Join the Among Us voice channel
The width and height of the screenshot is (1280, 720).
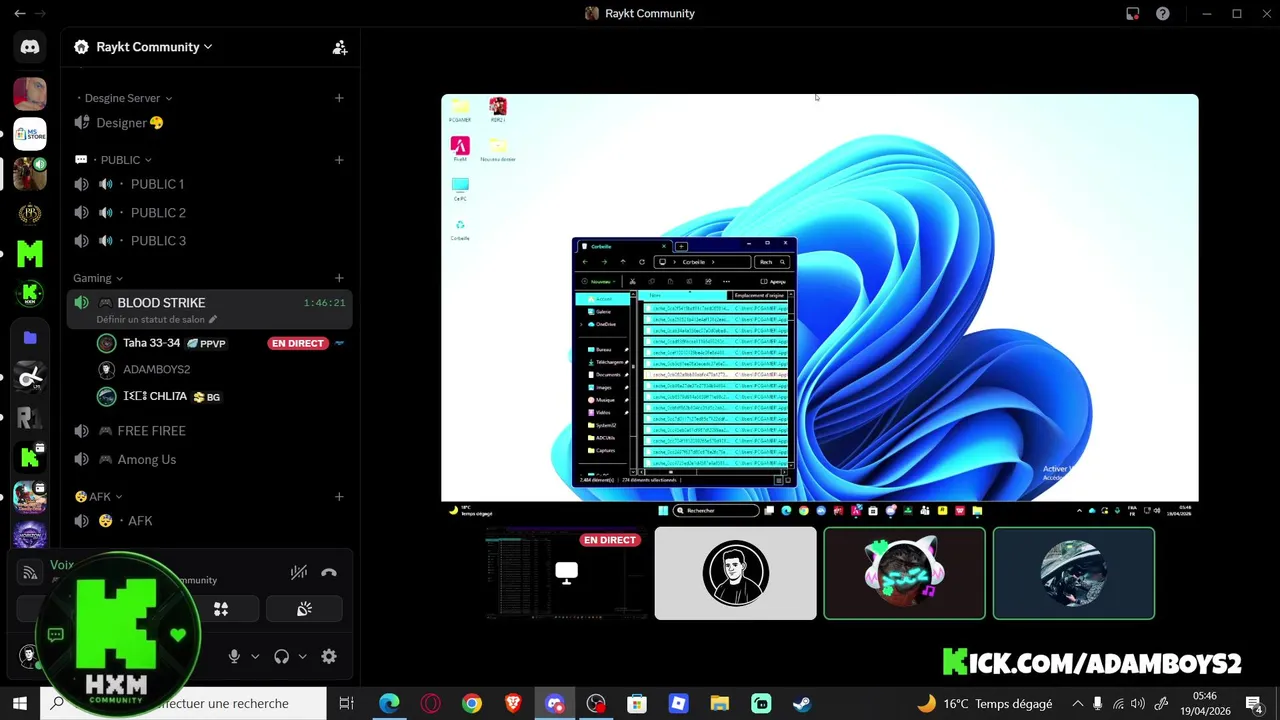click(209, 459)
